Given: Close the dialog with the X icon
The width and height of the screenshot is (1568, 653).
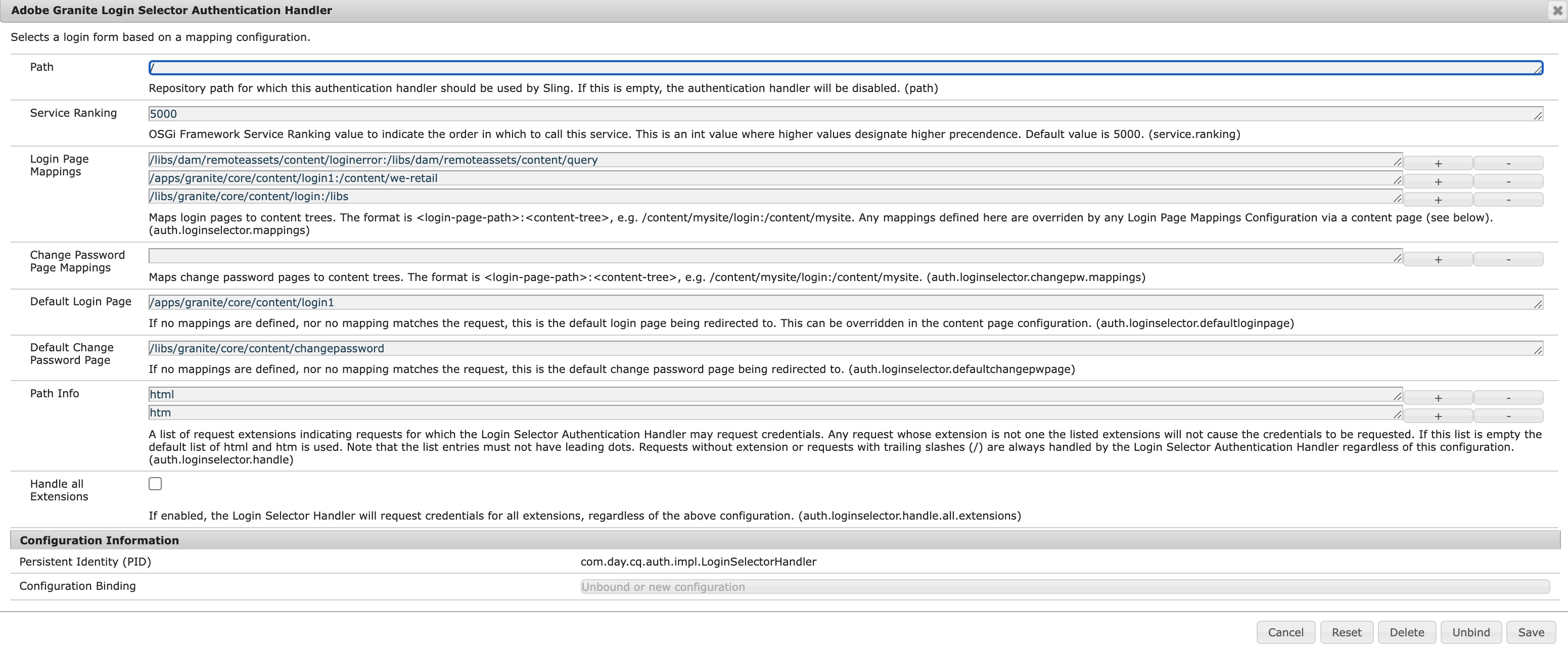Looking at the screenshot, I should tap(1557, 10).
